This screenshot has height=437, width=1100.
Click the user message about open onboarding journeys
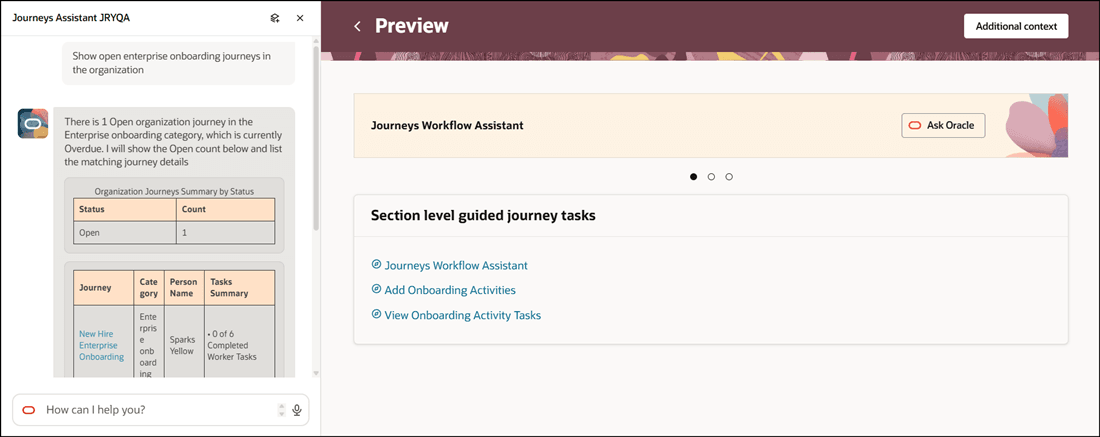tap(178, 63)
